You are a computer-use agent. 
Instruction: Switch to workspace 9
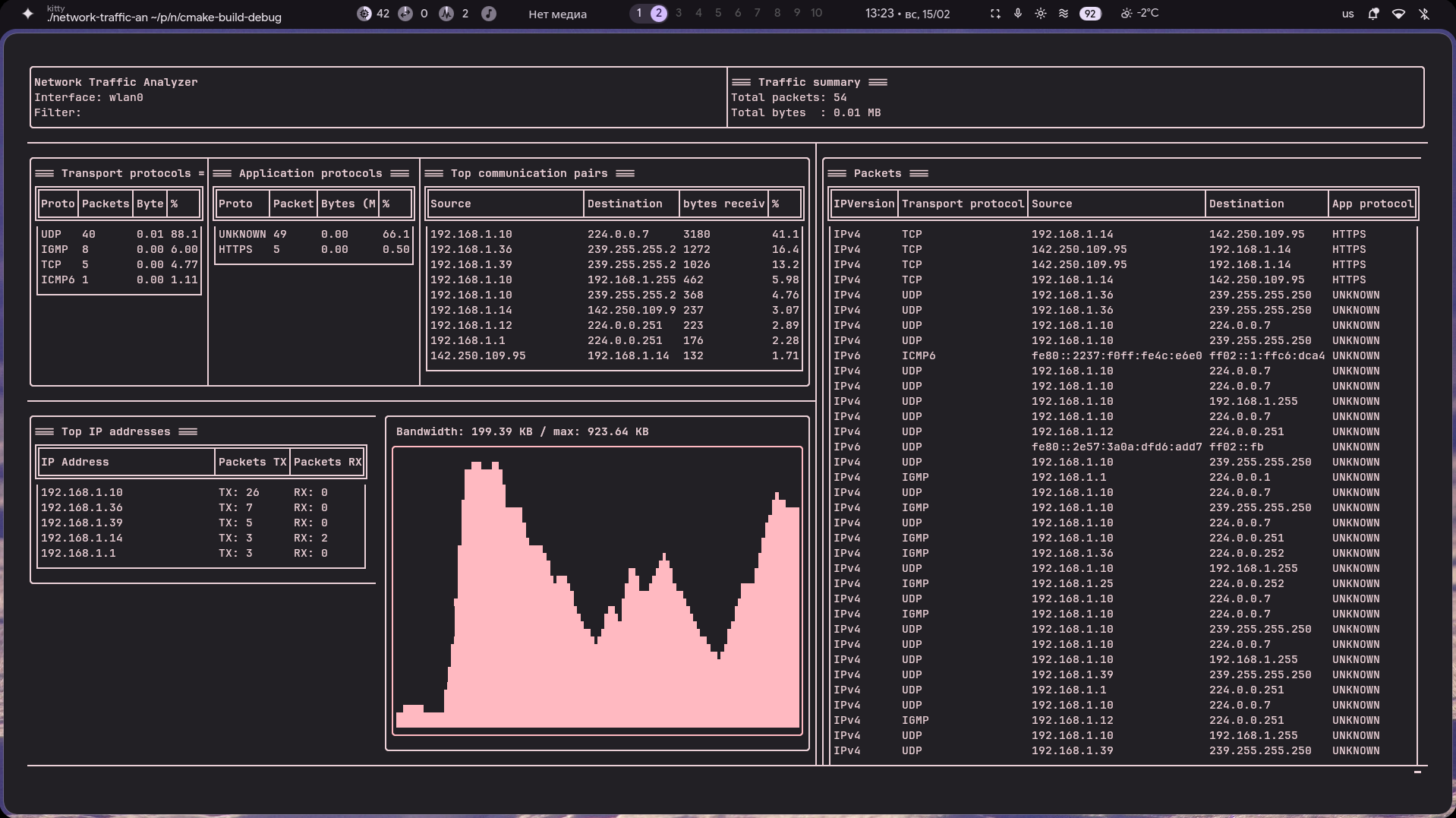click(797, 13)
